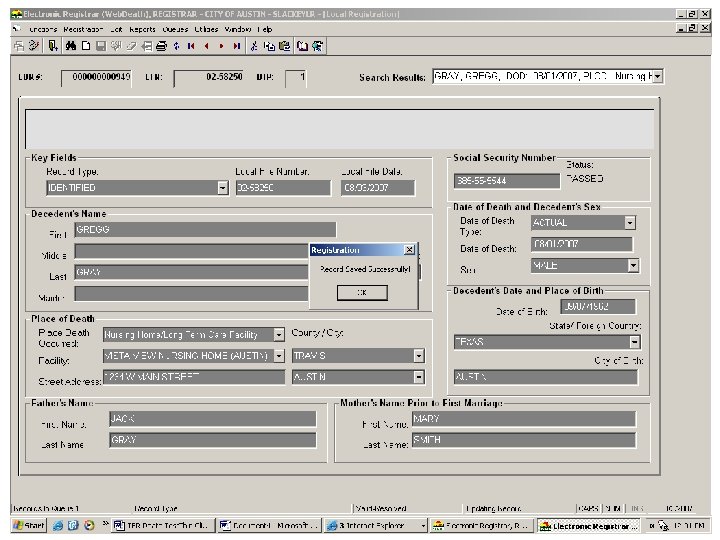
Task: Expand the County dropdown showing TRAVIS
Action: tap(418, 356)
